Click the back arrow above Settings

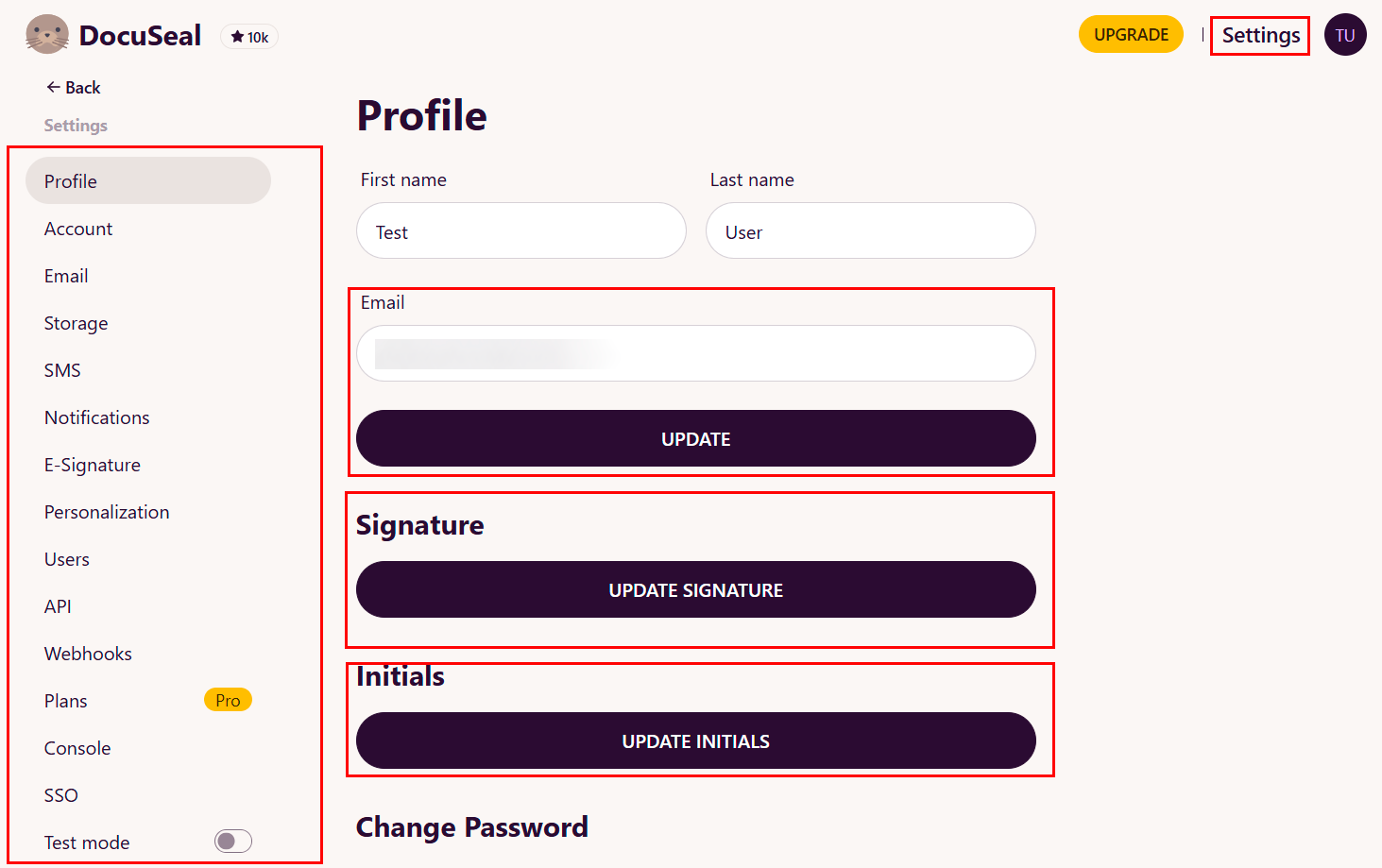tap(54, 87)
